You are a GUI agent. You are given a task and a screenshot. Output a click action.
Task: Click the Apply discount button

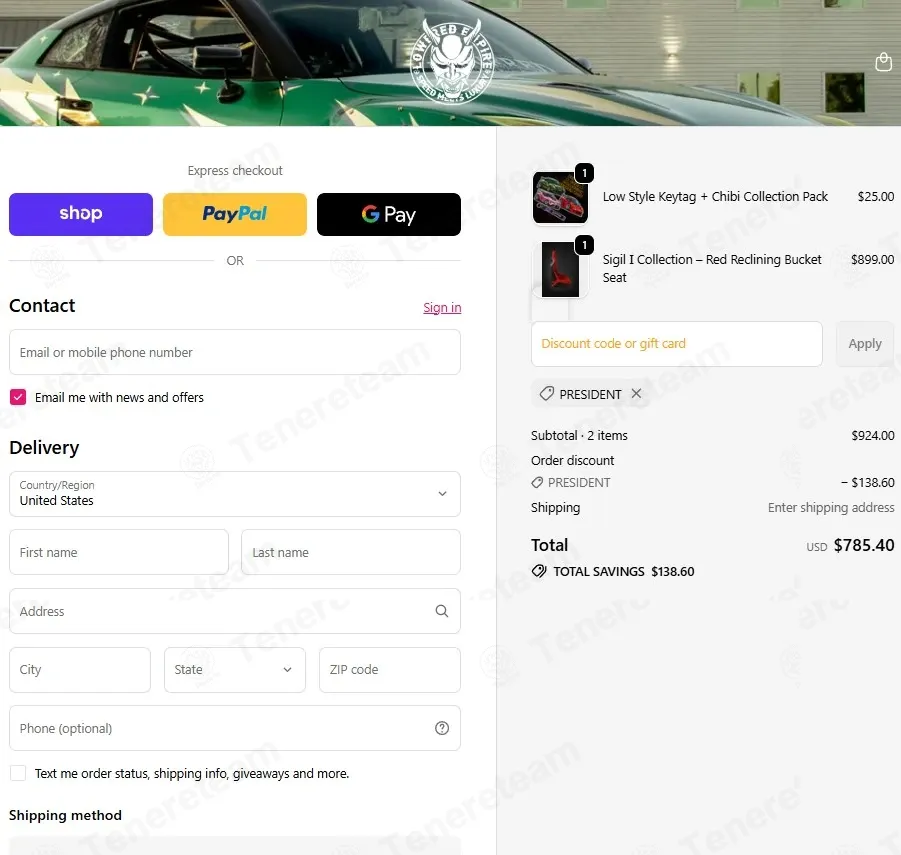pos(864,344)
